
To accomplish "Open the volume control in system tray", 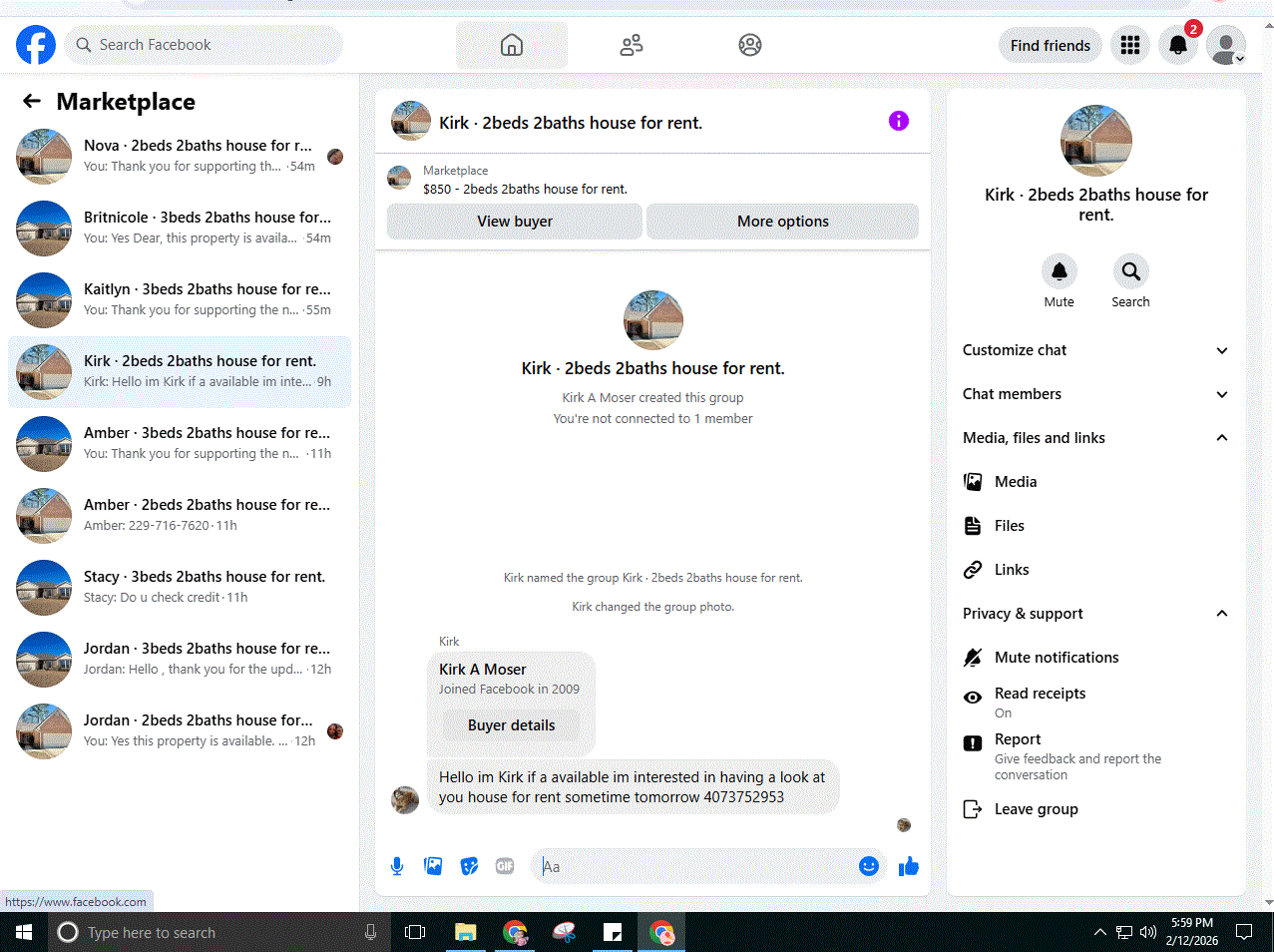I will (x=1148, y=932).
